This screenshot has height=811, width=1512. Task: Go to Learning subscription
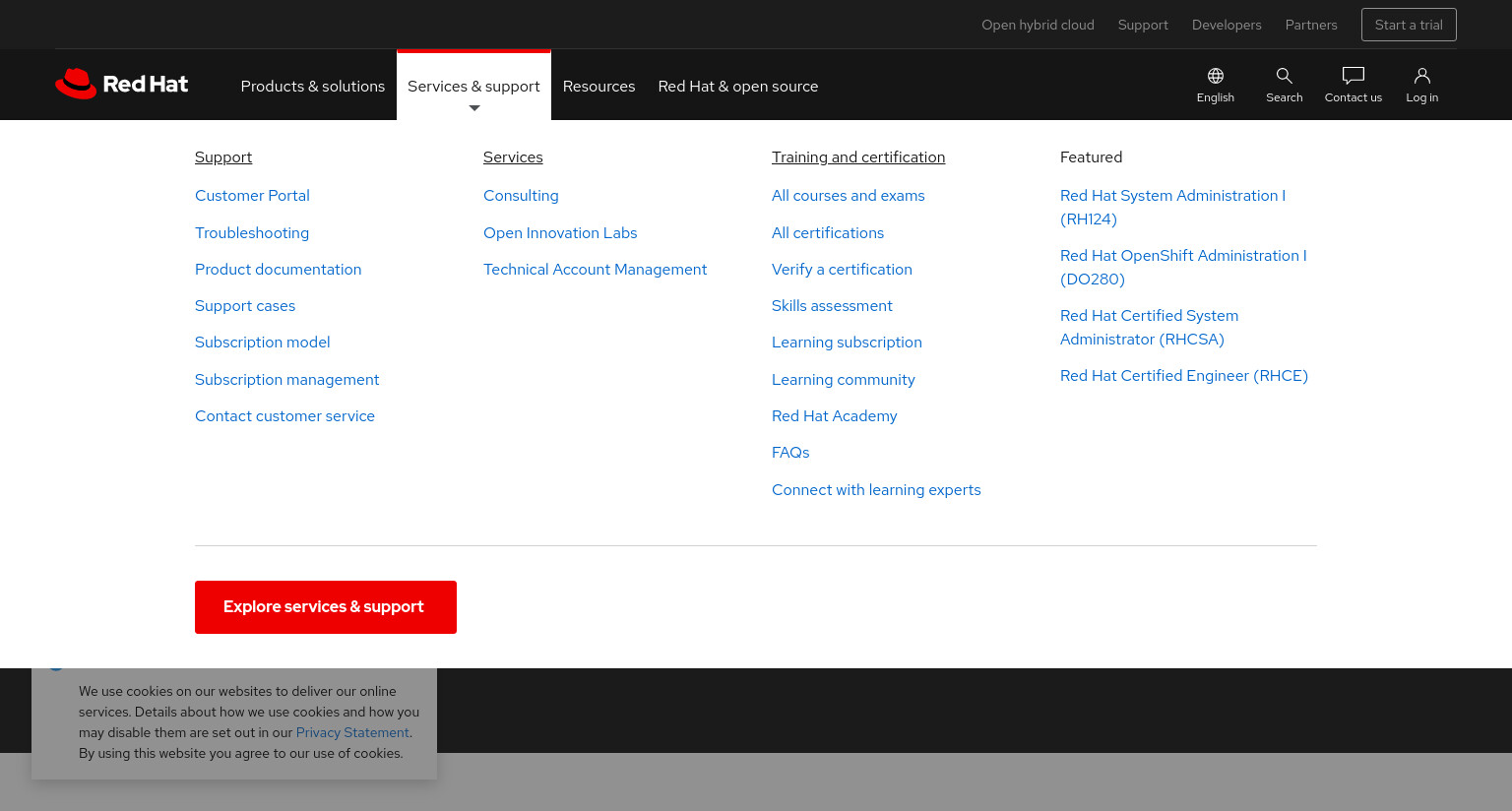pyautogui.click(x=848, y=343)
